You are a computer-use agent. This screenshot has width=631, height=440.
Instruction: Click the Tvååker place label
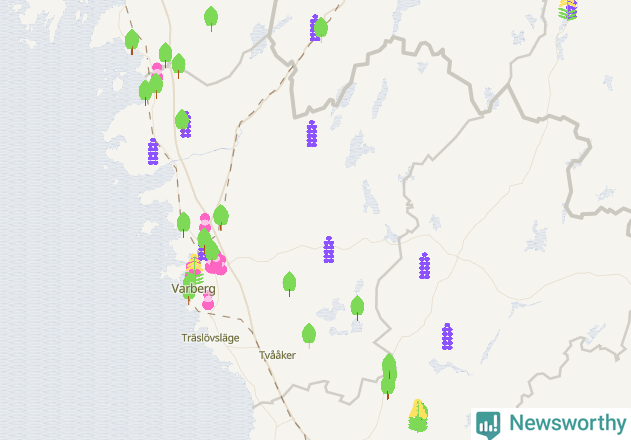pyautogui.click(x=277, y=355)
